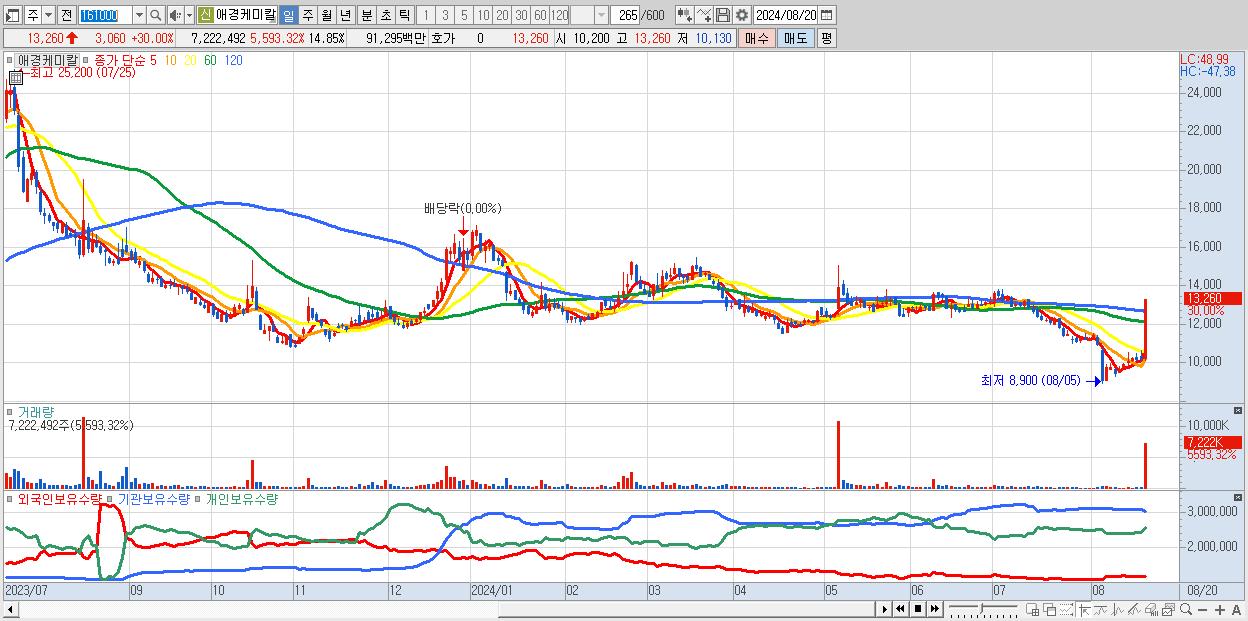Toggle 외국인보유수량 legend marker
The width and height of the screenshot is (1248, 621).
[x=10, y=498]
